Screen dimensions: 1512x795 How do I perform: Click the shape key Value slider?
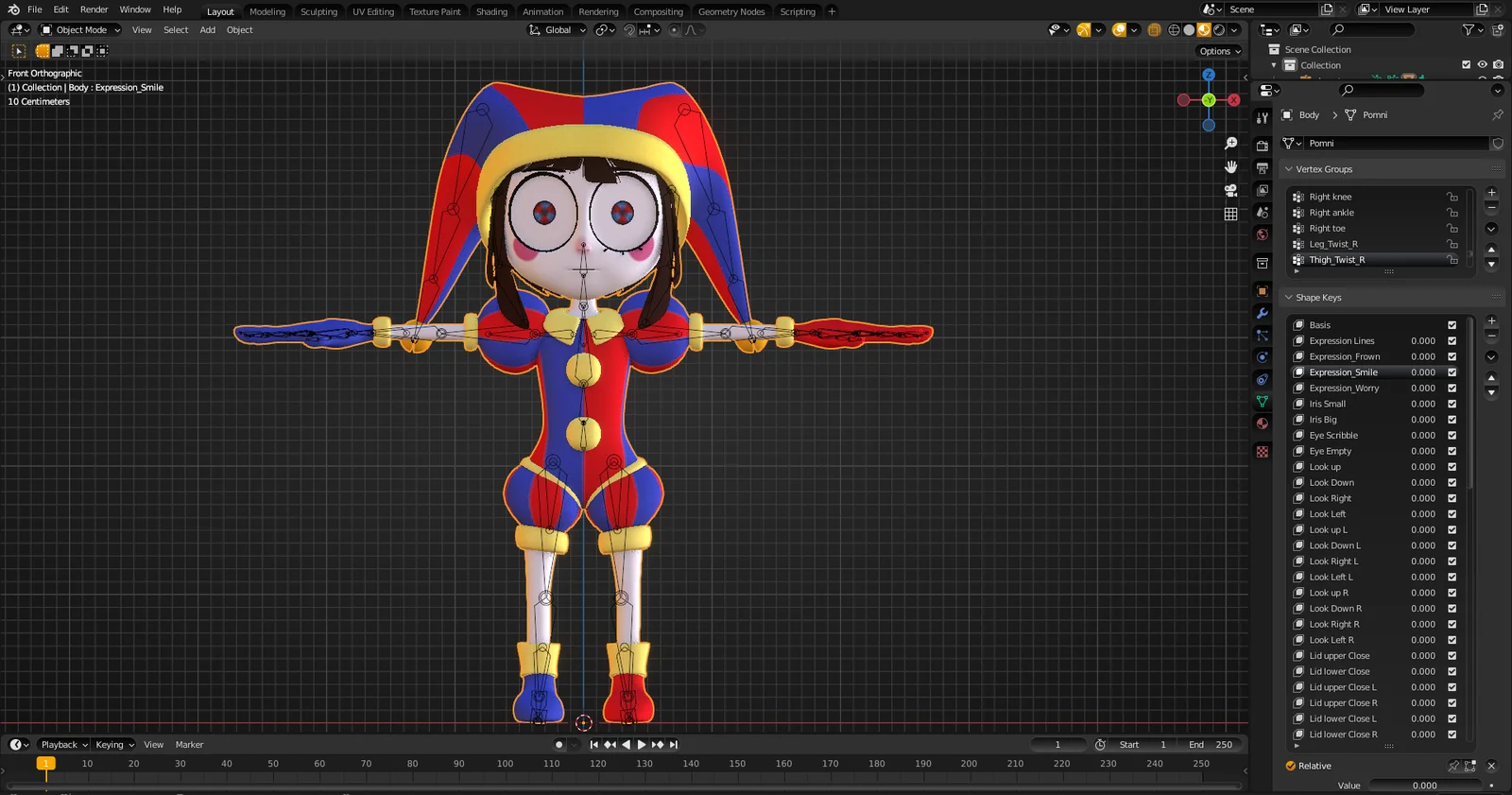[1424, 786]
